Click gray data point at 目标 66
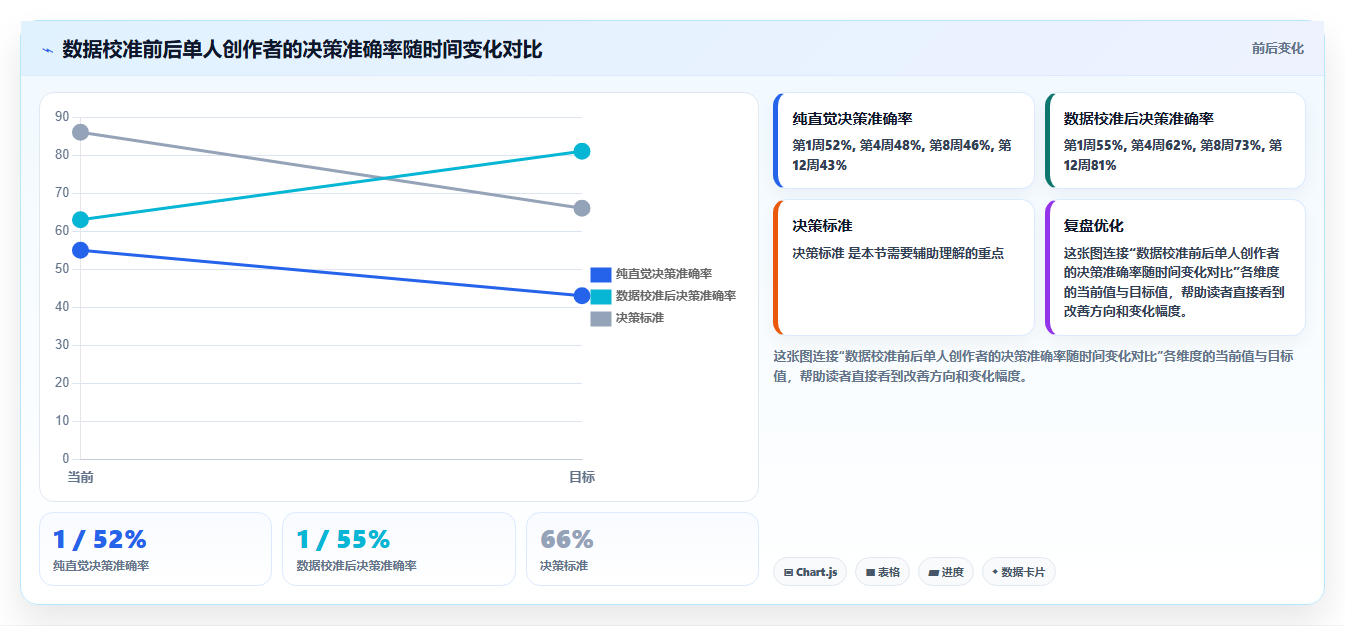The image size is (1345, 626). [x=582, y=208]
